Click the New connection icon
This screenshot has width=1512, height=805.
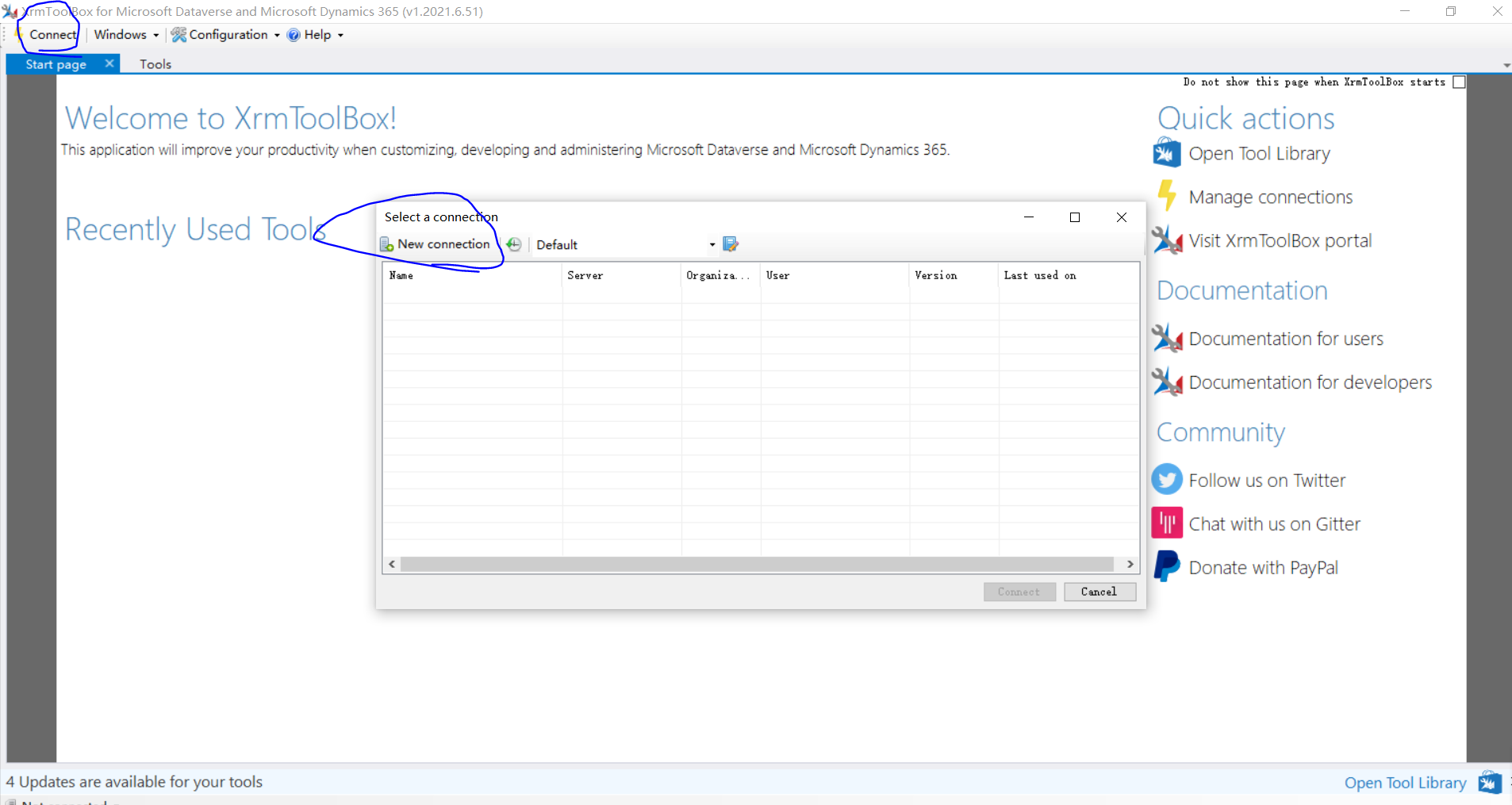click(x=387, y=244)
